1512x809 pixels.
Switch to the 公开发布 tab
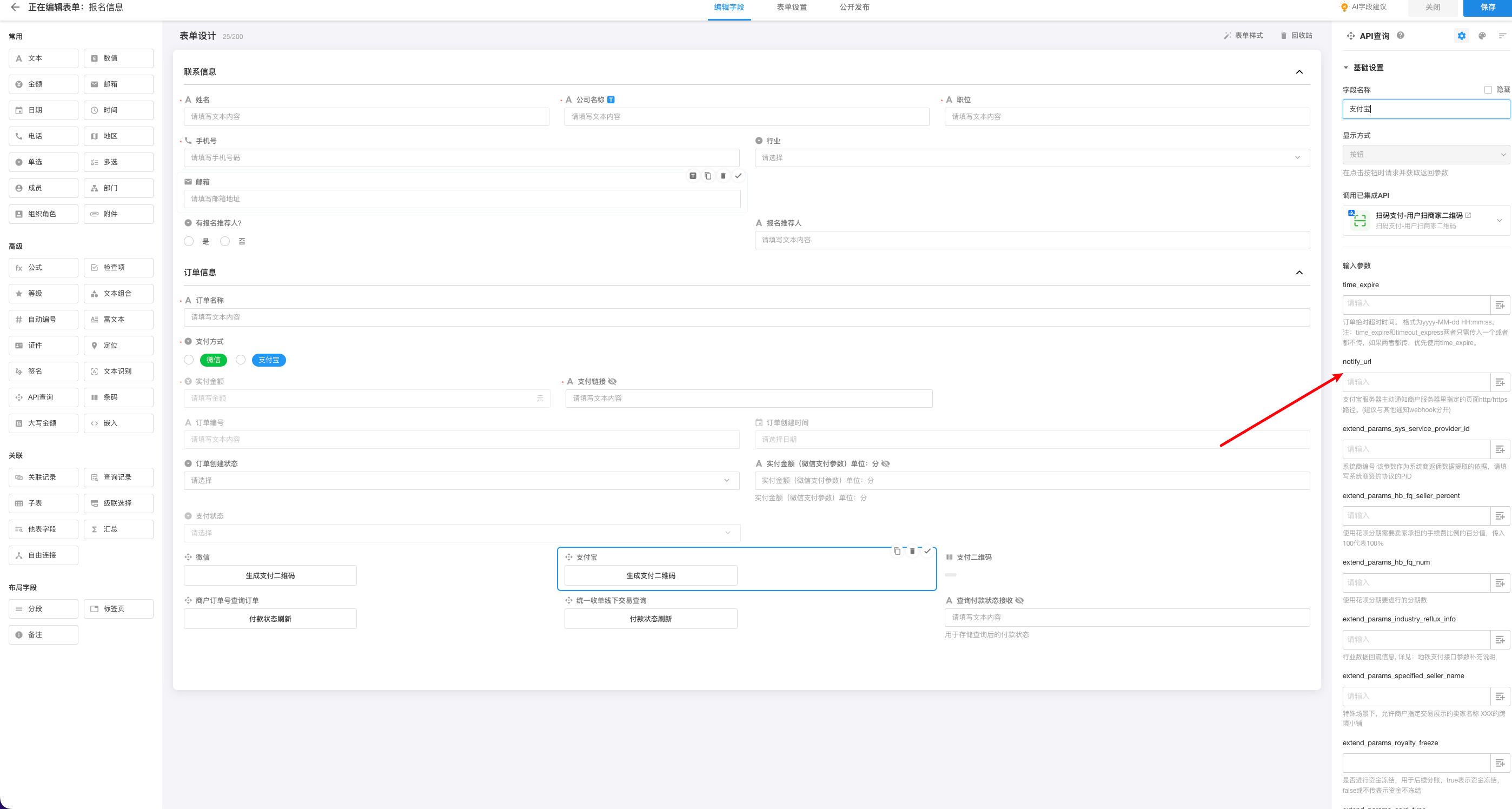pyautogui.click(x=854, y=7)
